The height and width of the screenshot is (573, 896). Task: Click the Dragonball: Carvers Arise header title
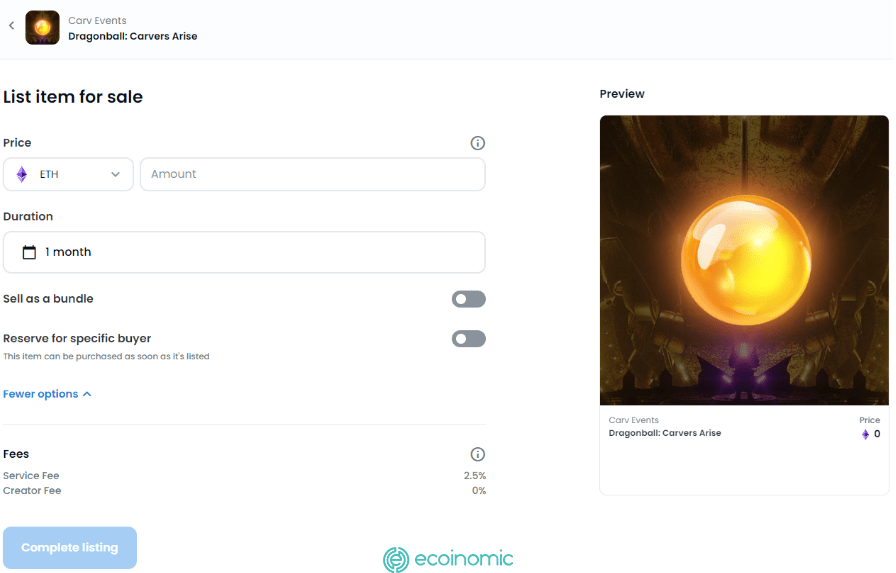coord(133,36)
